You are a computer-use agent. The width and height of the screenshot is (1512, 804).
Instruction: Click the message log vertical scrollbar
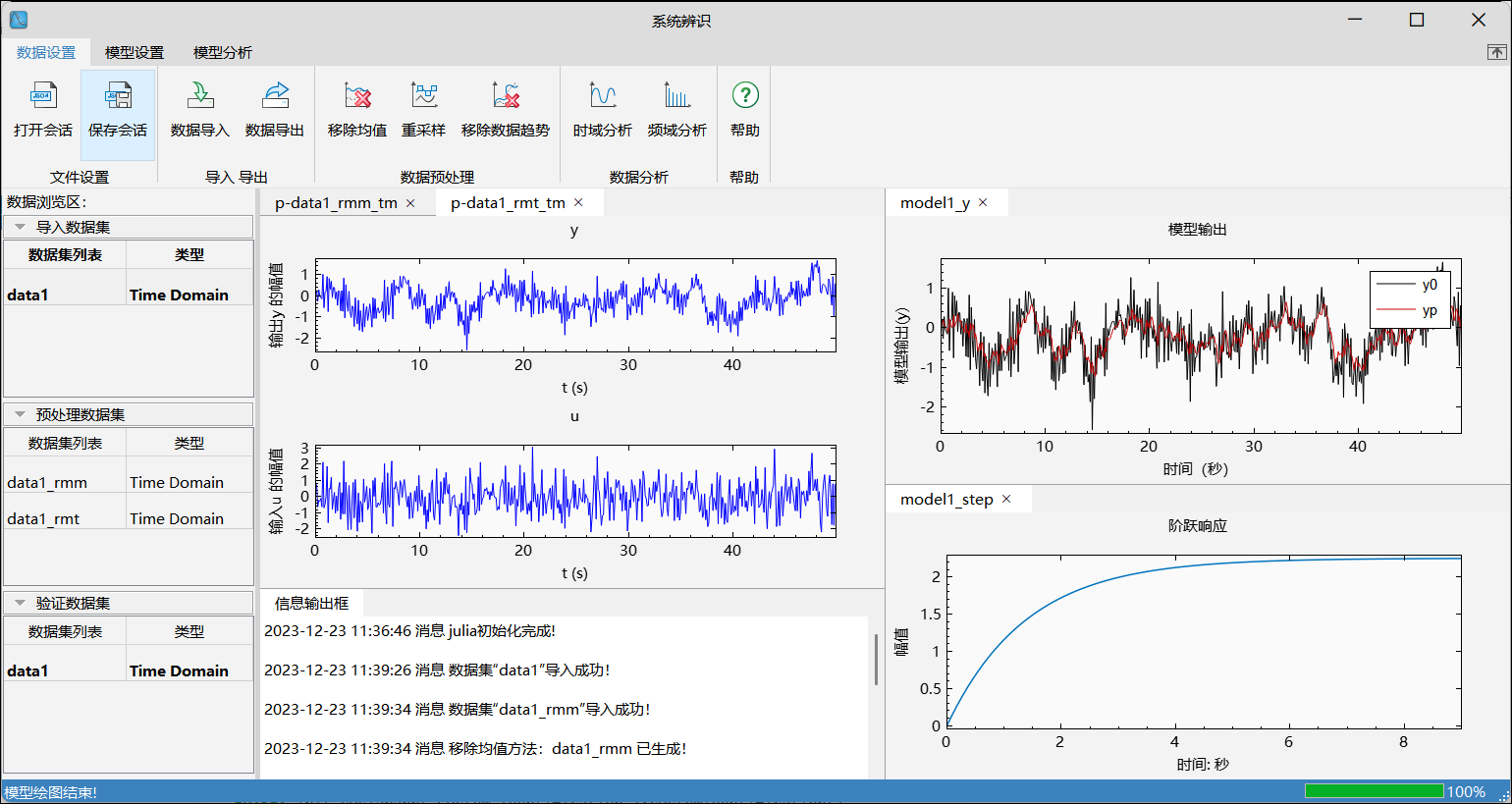876,660
